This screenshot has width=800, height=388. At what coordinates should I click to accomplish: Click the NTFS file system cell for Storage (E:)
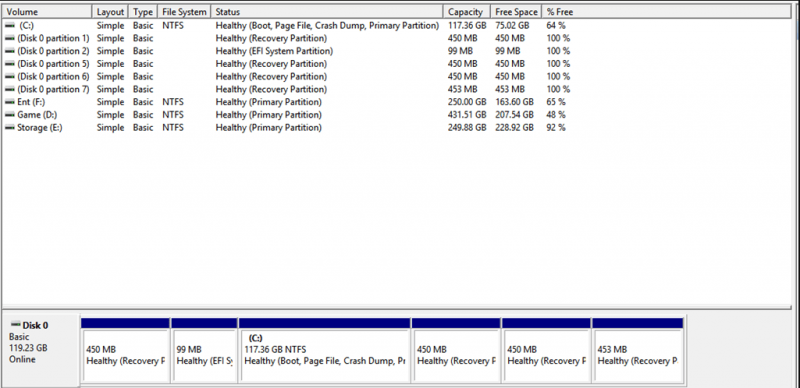click(x=173, y=128)
